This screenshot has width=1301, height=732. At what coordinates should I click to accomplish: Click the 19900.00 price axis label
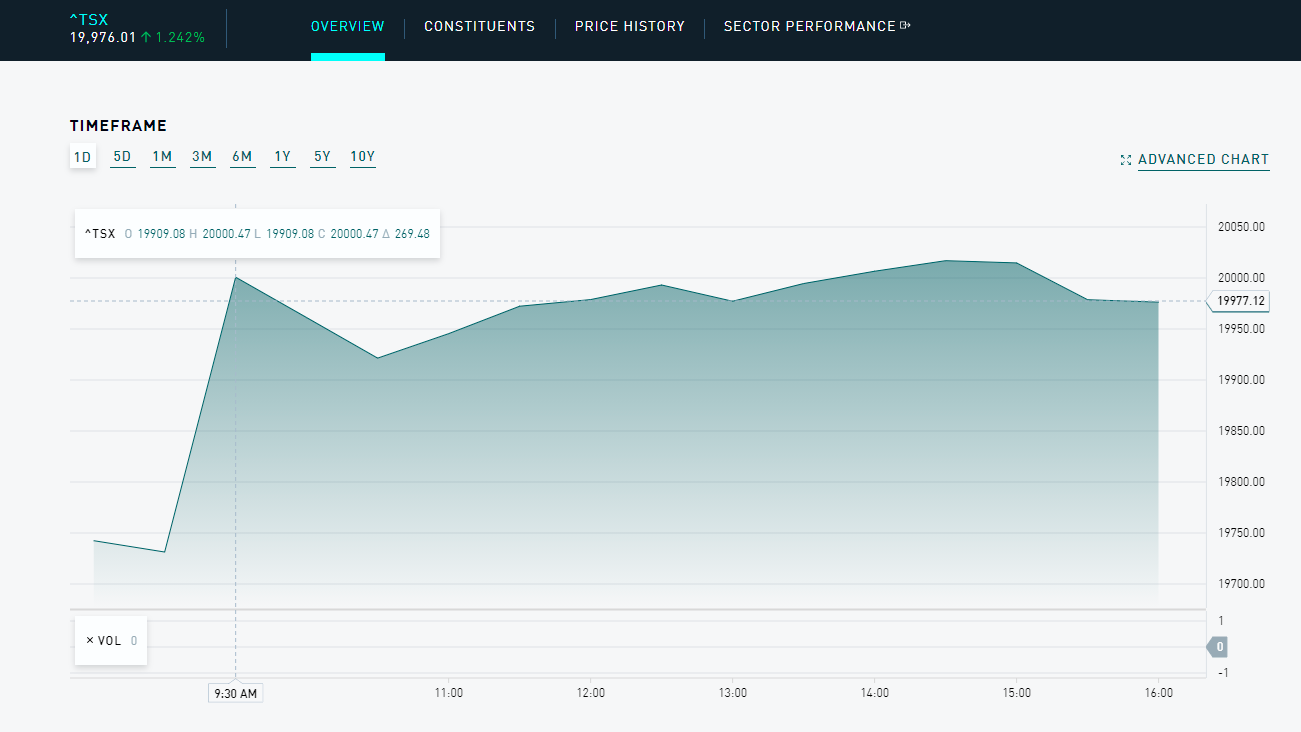pos(1242,380)
